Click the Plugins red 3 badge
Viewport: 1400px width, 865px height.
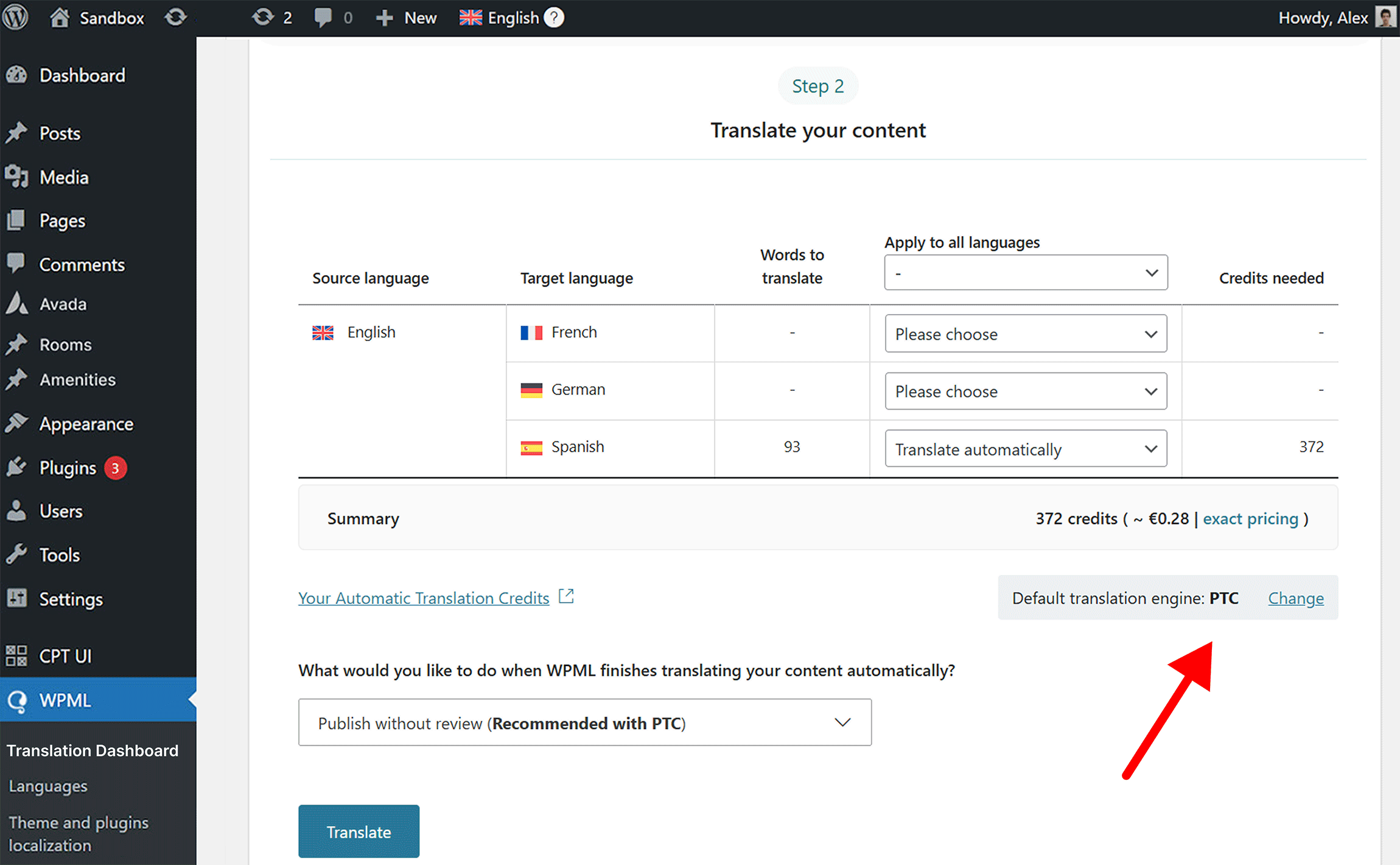pos(115,468)
